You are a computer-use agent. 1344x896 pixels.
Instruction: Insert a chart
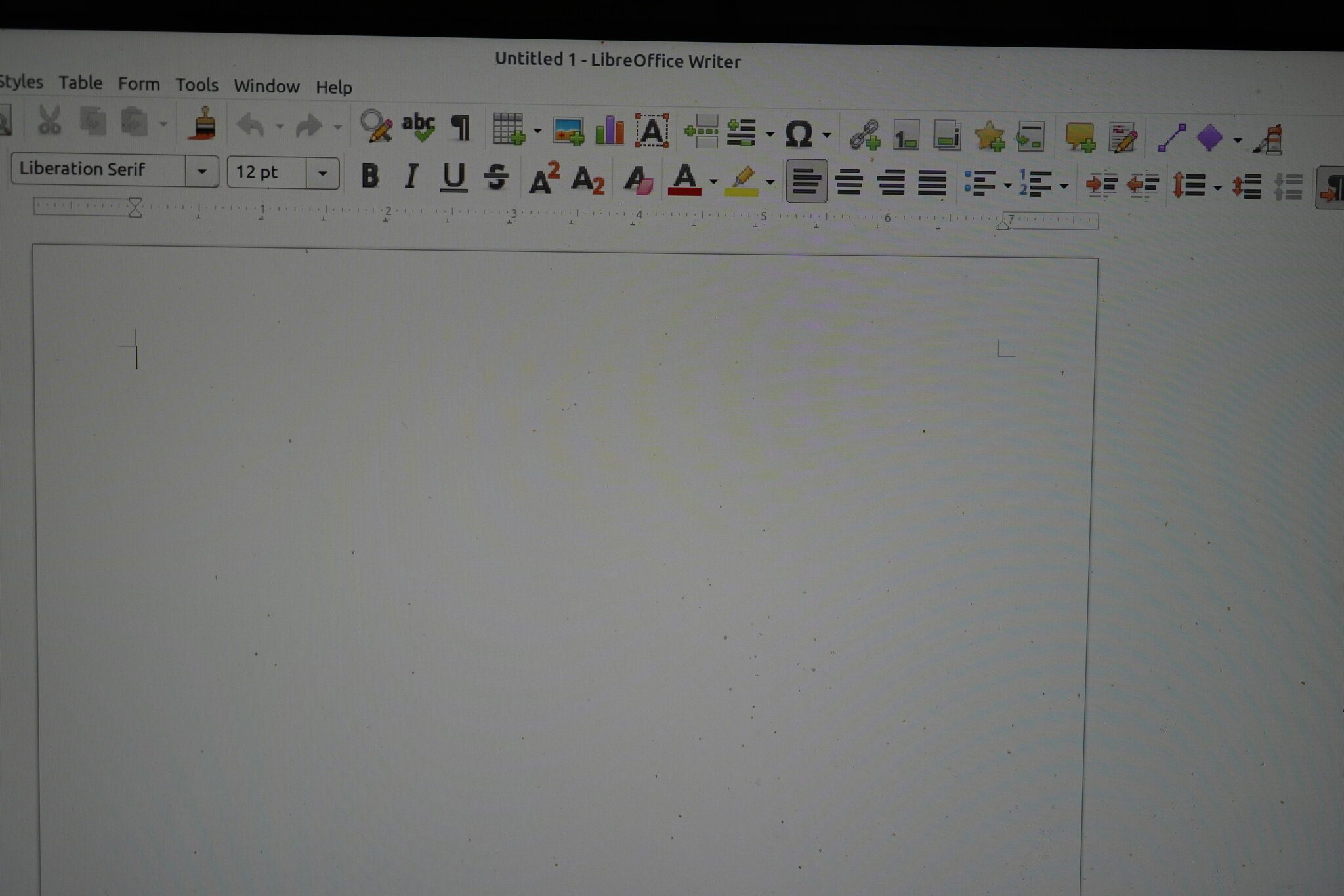pyautogui.click(x=610, y=131)
